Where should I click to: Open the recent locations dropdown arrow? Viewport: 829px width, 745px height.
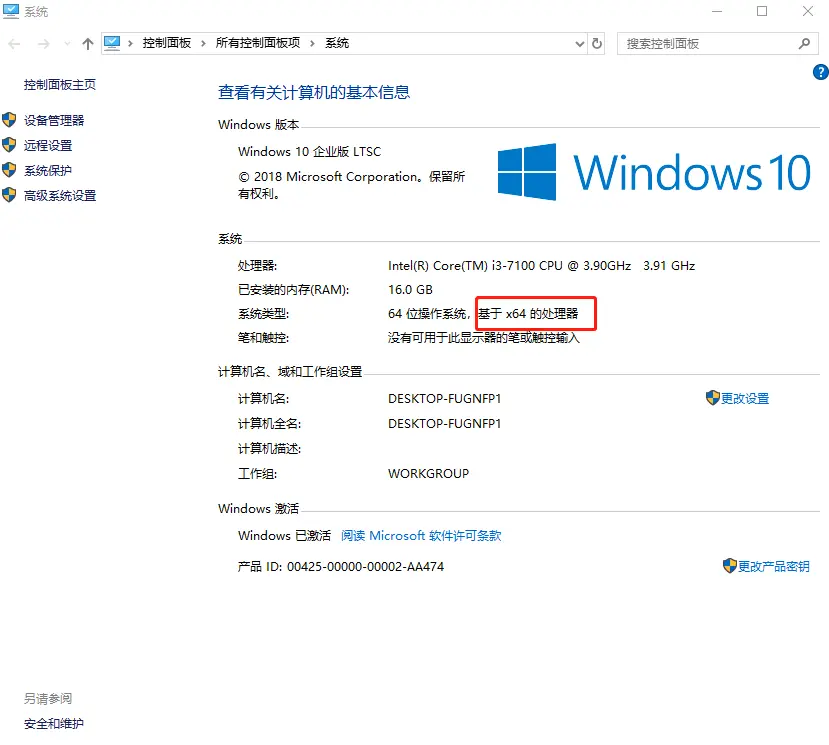(67, 44)
